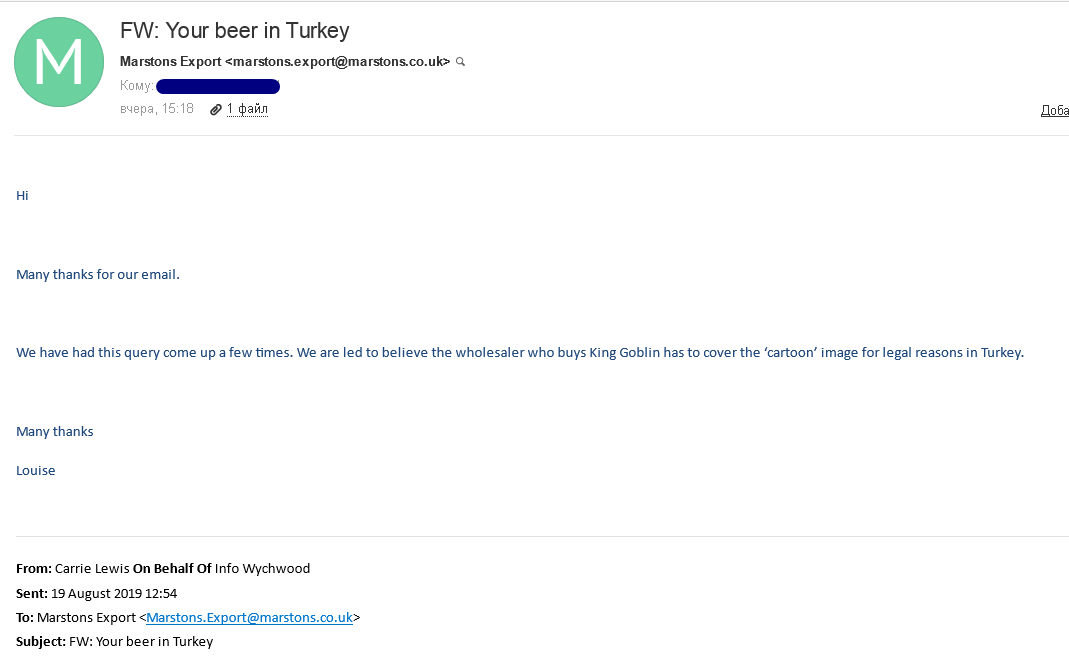Click the "Many thanks for our email." line
Image resolution: width=1069 pixels, height=661 pixels.
pyautogui.click(x=98, y=274)
